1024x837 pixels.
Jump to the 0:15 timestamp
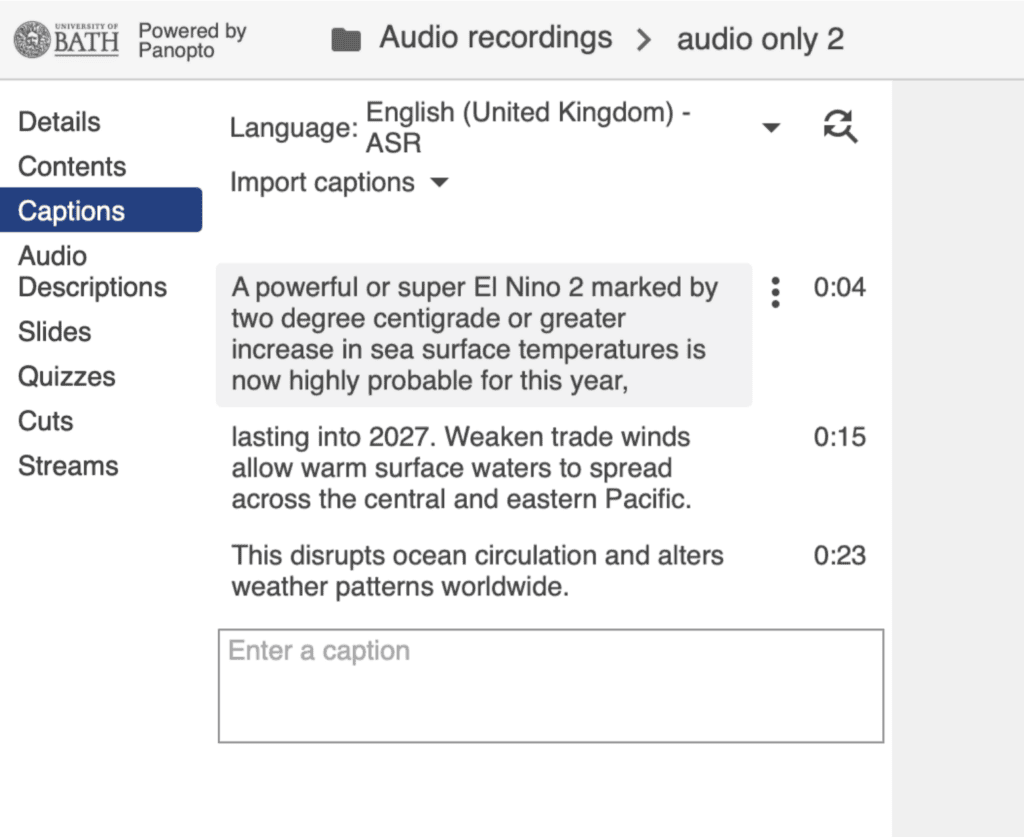point(839,437)
